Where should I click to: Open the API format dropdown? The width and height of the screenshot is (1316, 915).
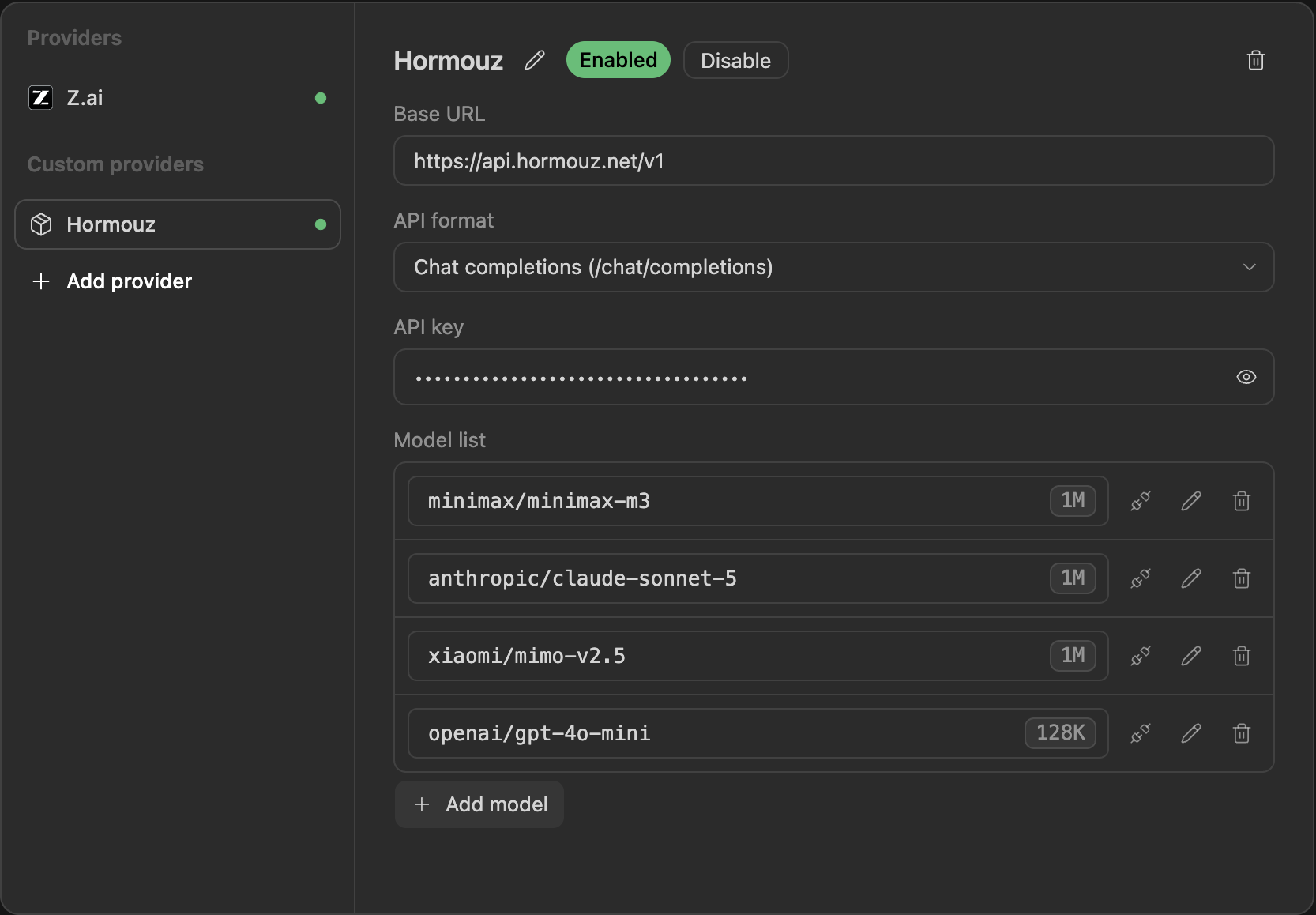834,267
